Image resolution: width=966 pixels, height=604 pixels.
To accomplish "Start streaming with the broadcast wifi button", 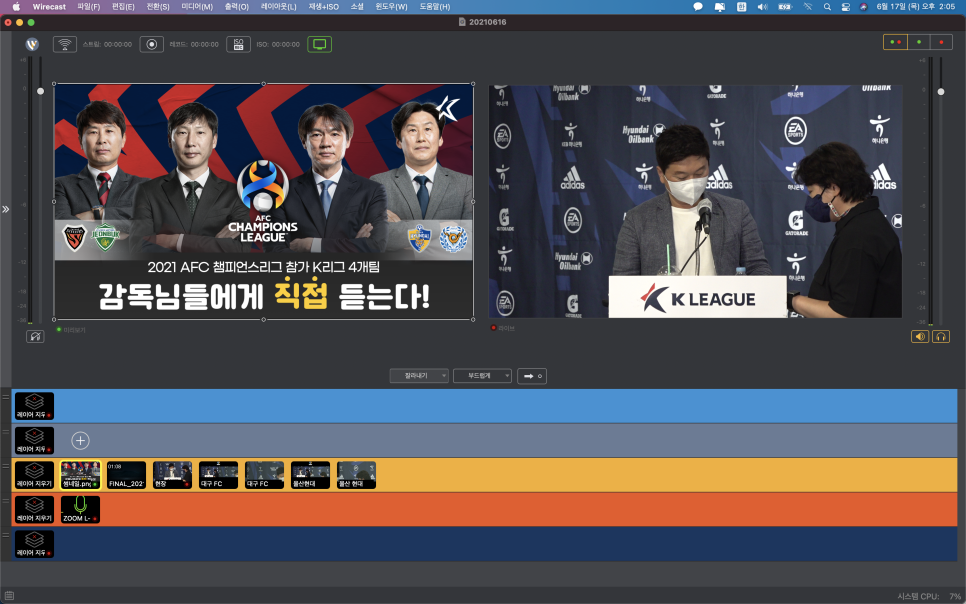I will click(65, 44).
